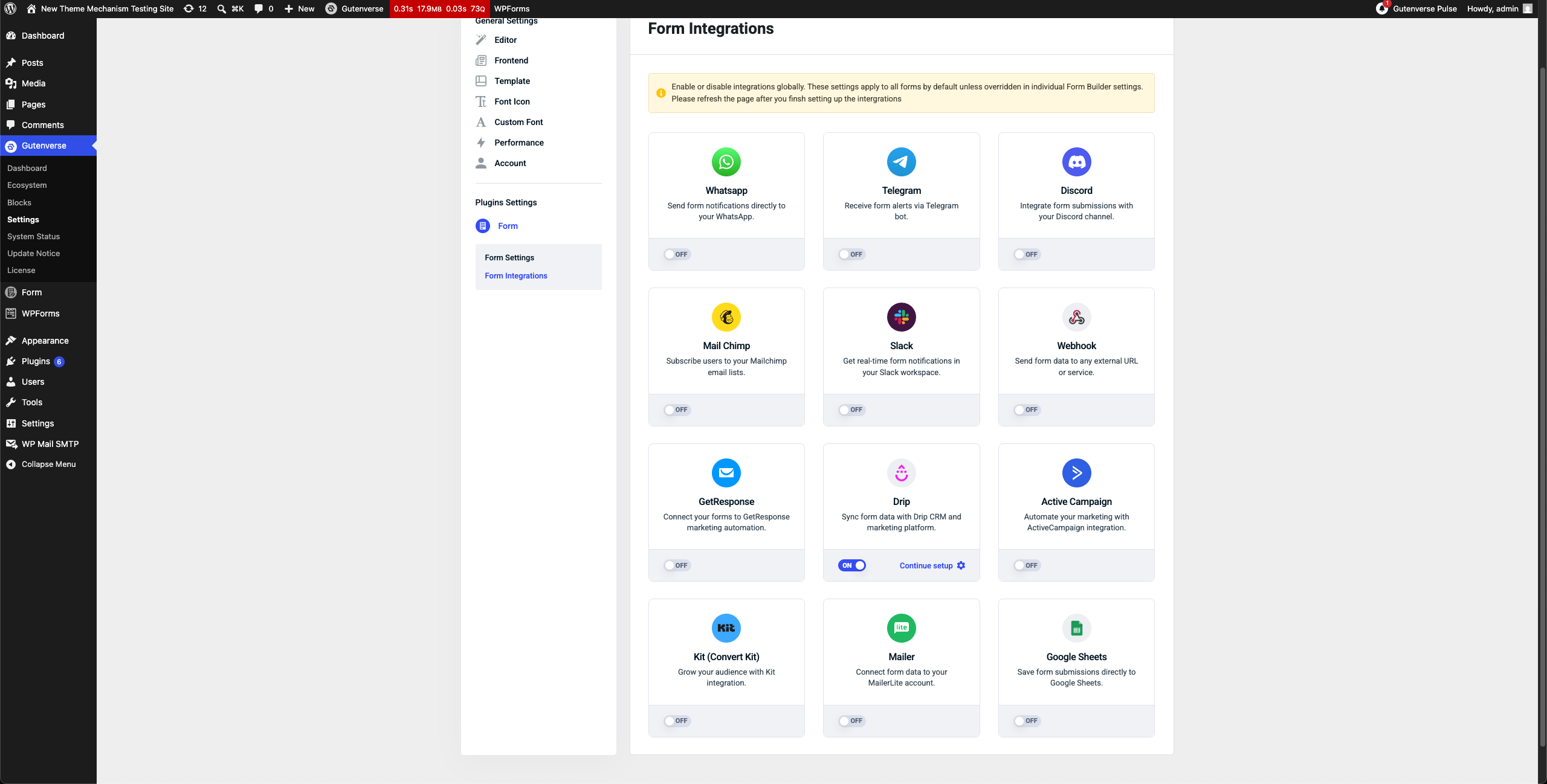Turn on the Mail Chimp toggle
The width and height of the screenshot is (1547, 784).
pos(677,410)
